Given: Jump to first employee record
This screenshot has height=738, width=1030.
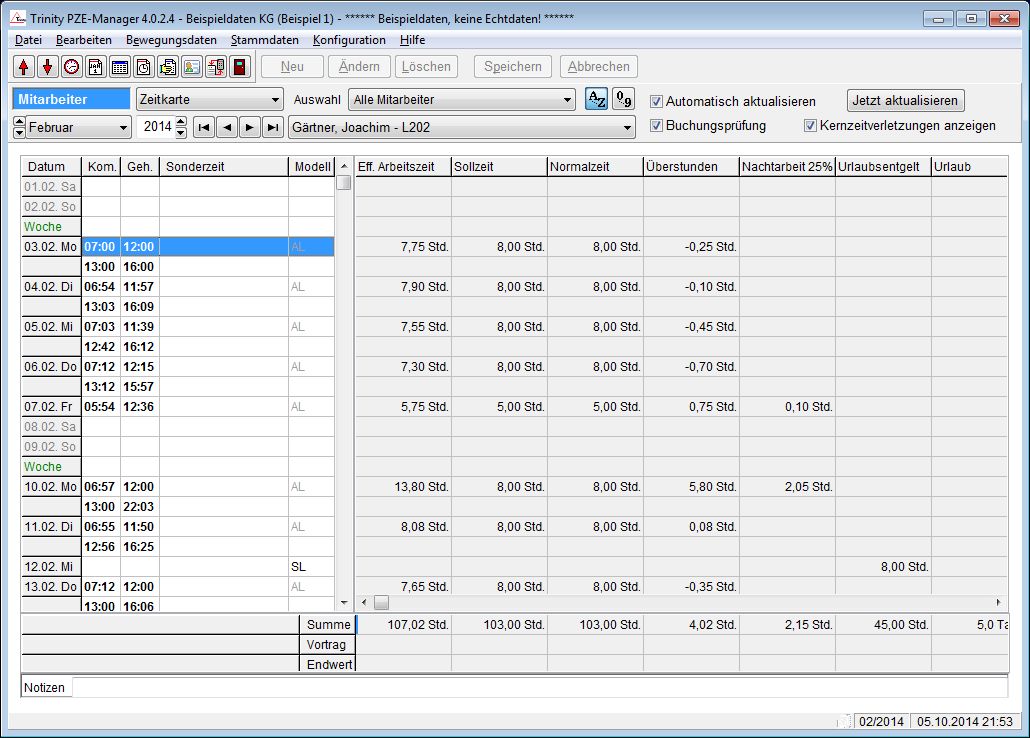Looking at the screenshot, I should (x=203, y=127).
